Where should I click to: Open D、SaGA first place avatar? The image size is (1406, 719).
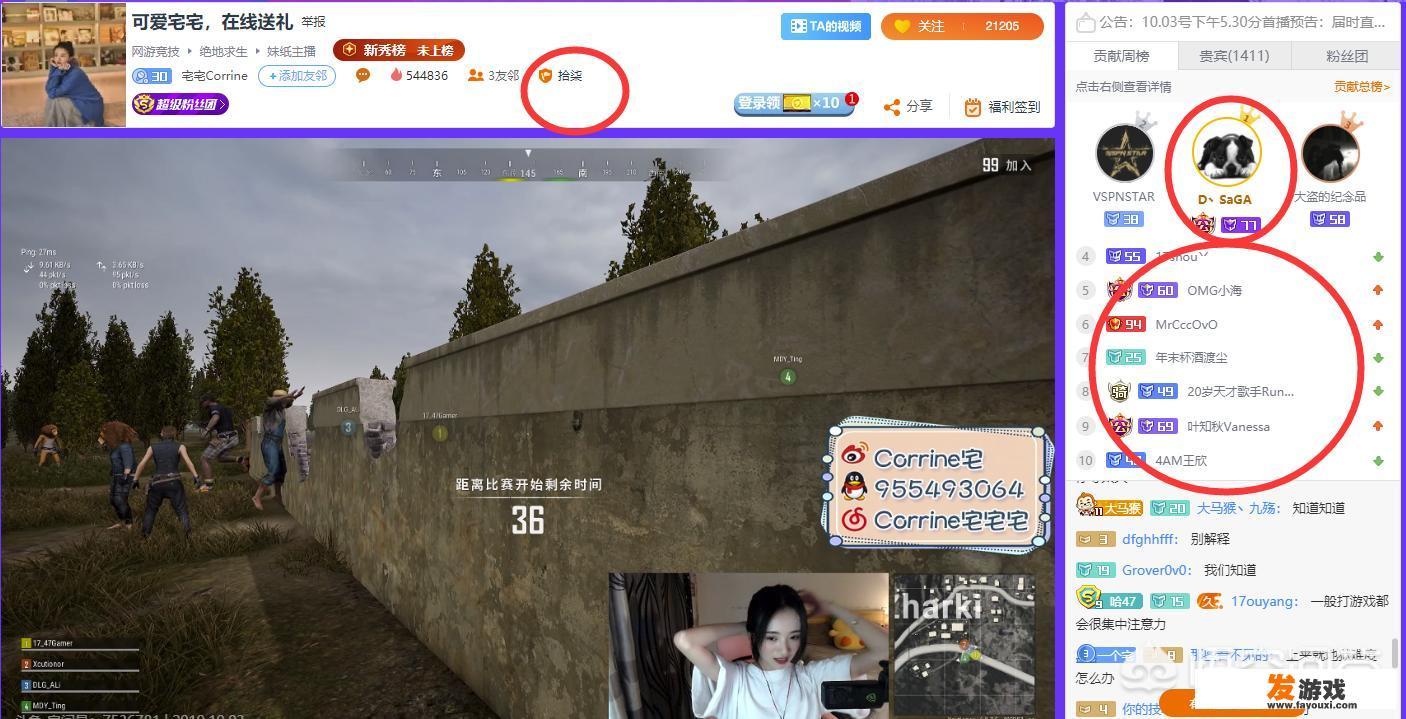[1227, 152]
